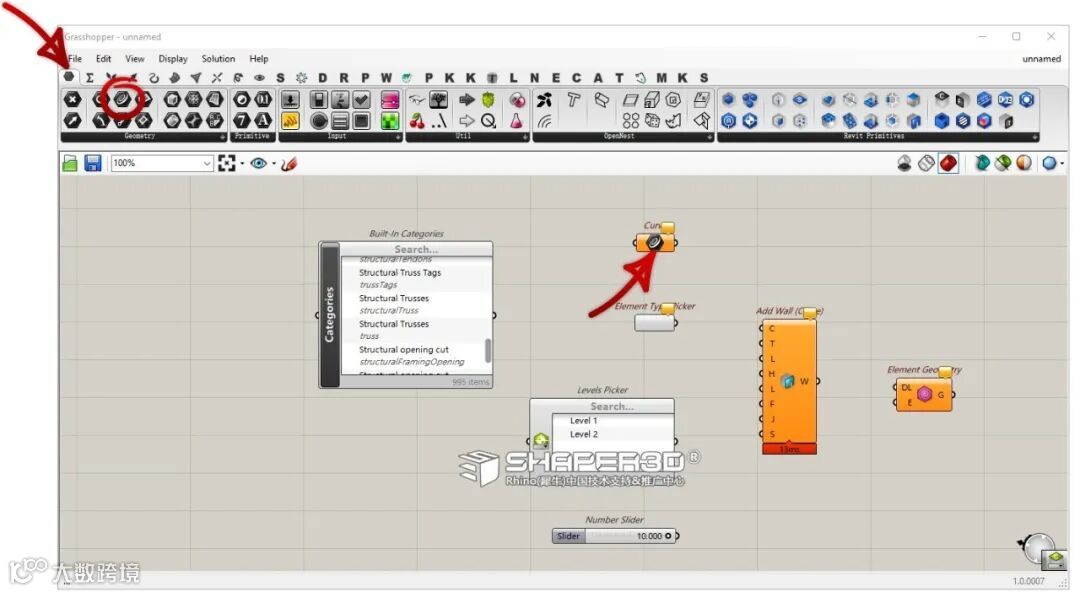
Task: Click the Levels Picker Search field
Action: click(x=612, y=407)
